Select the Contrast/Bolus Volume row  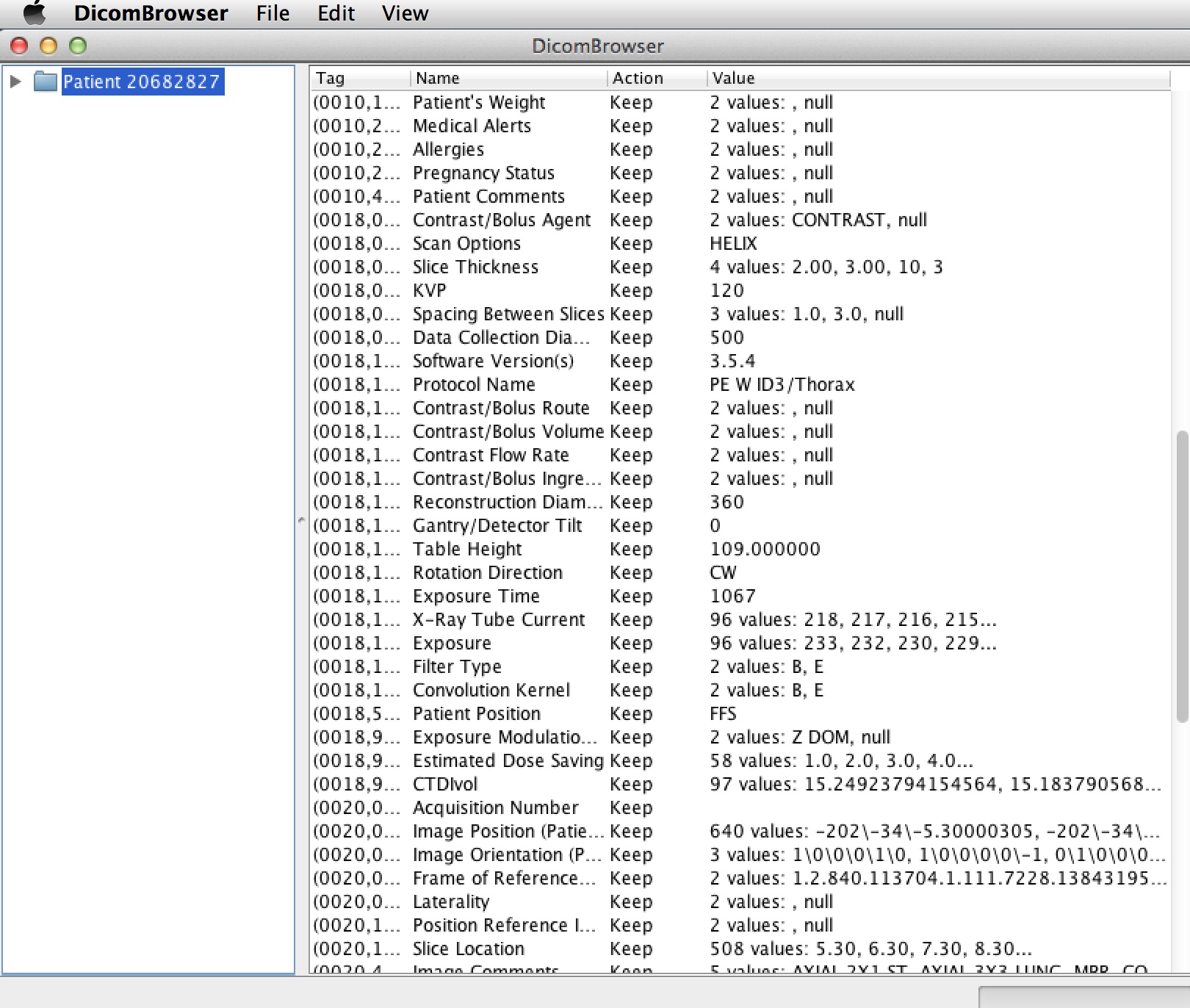pyautogui.click(x=740, y=431)
